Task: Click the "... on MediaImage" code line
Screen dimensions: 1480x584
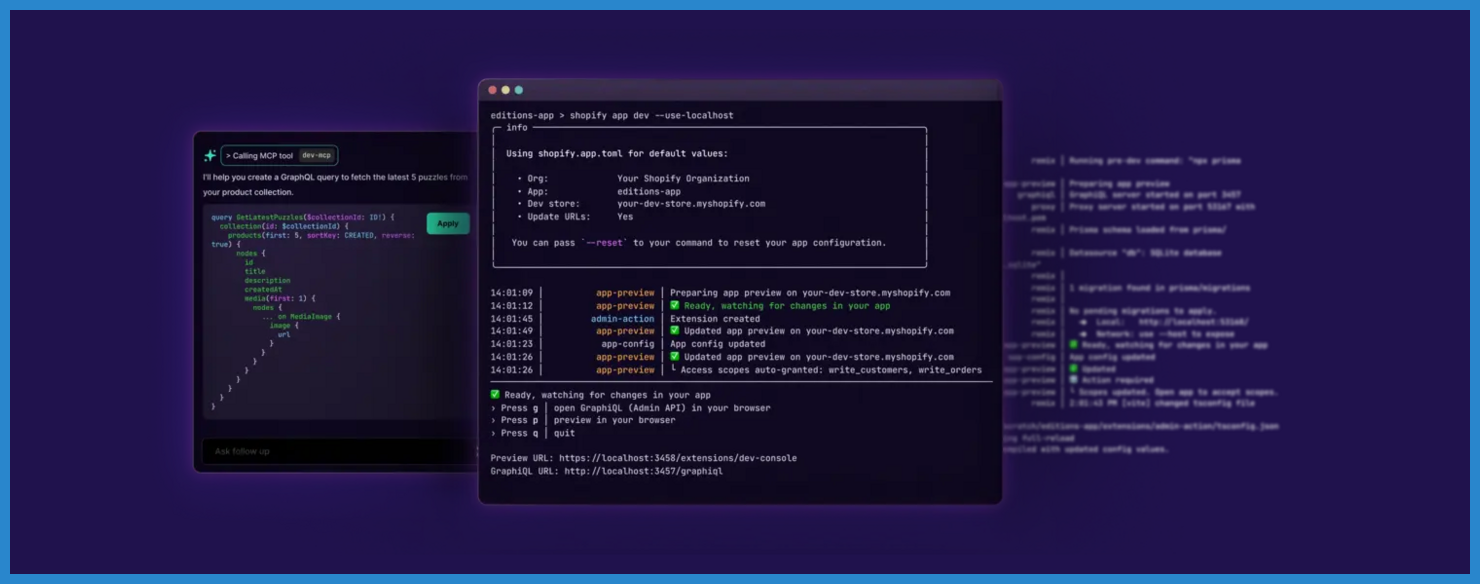Action: [301, 317]
